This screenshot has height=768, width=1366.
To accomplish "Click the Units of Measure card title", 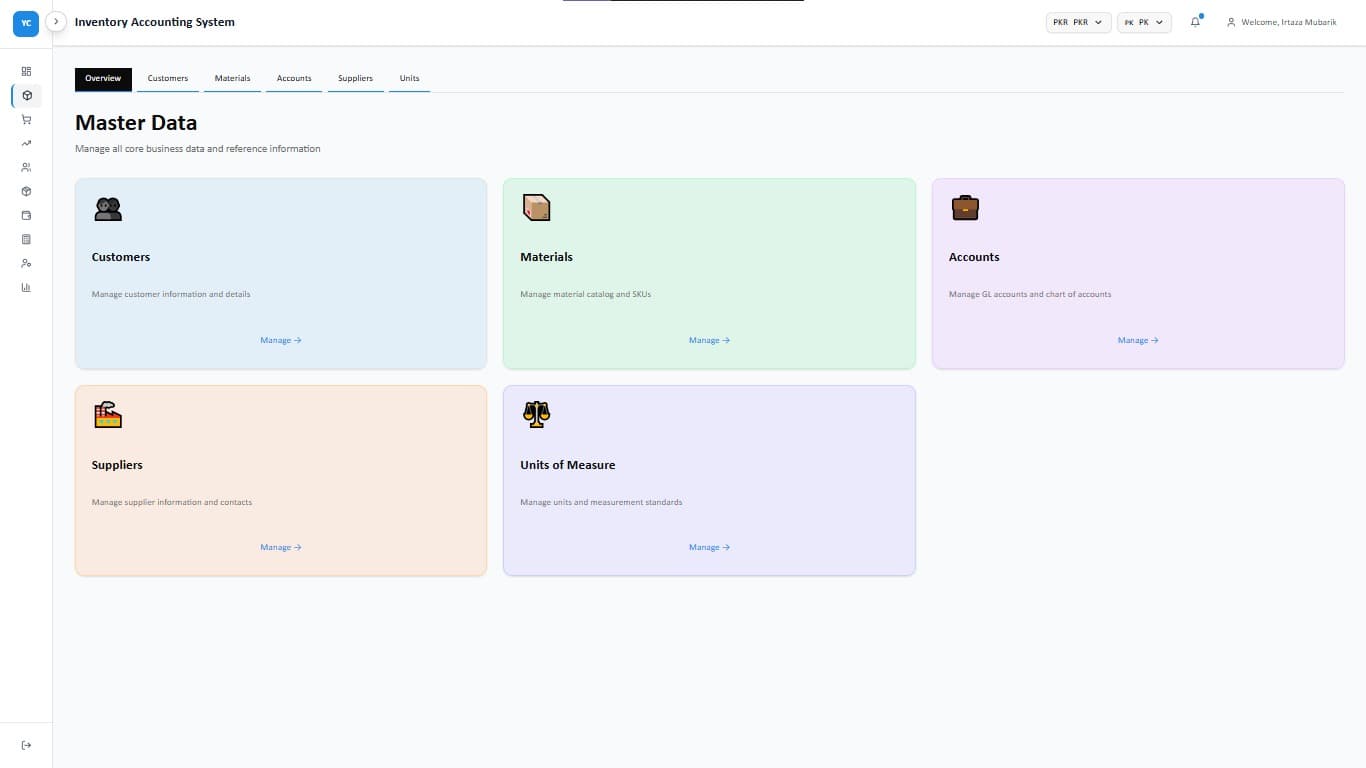I will click(568, 465).
